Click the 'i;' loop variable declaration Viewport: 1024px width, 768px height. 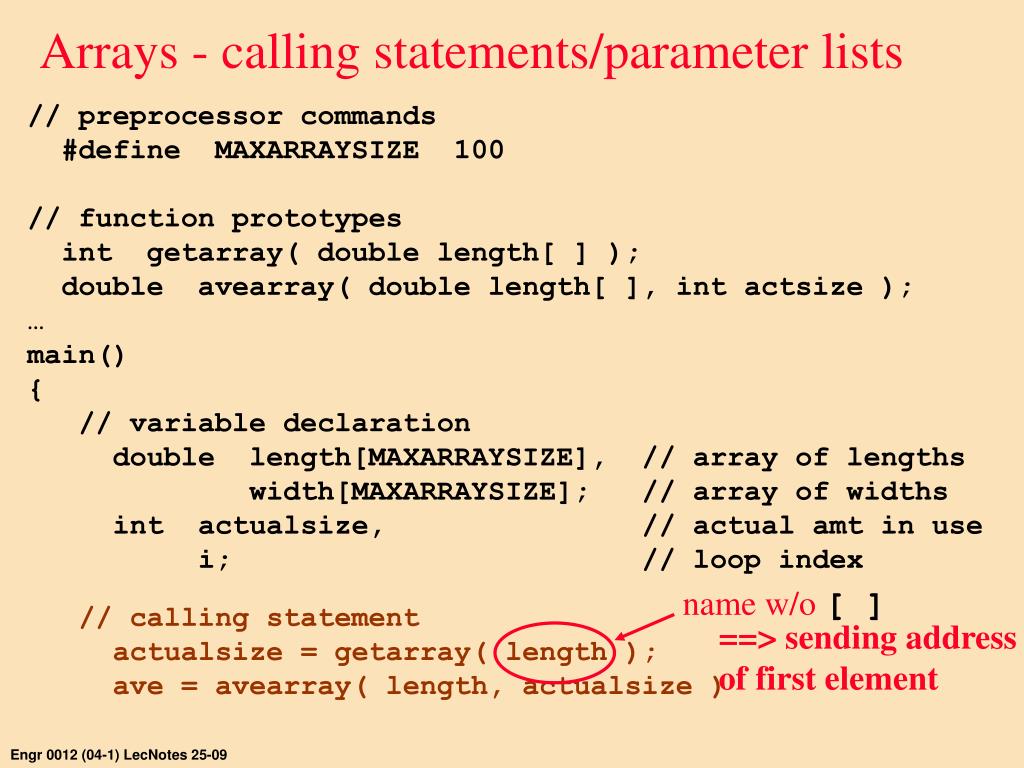214,560
